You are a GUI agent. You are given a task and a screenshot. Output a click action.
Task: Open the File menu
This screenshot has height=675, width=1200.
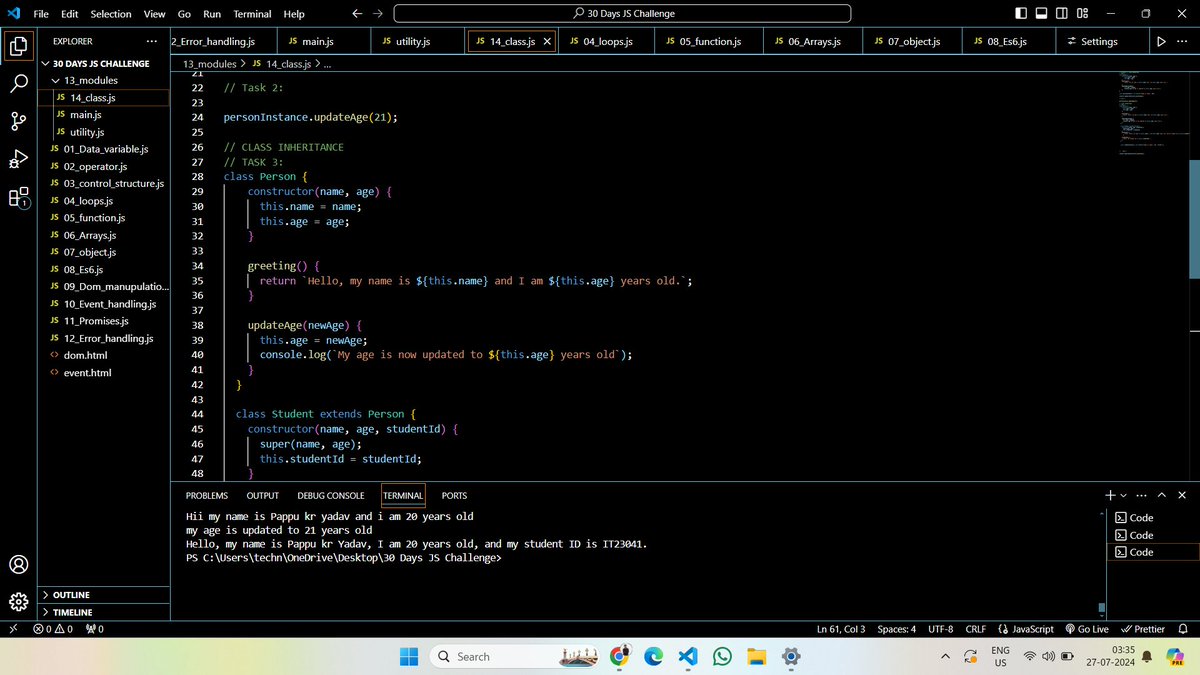point(41,14)
